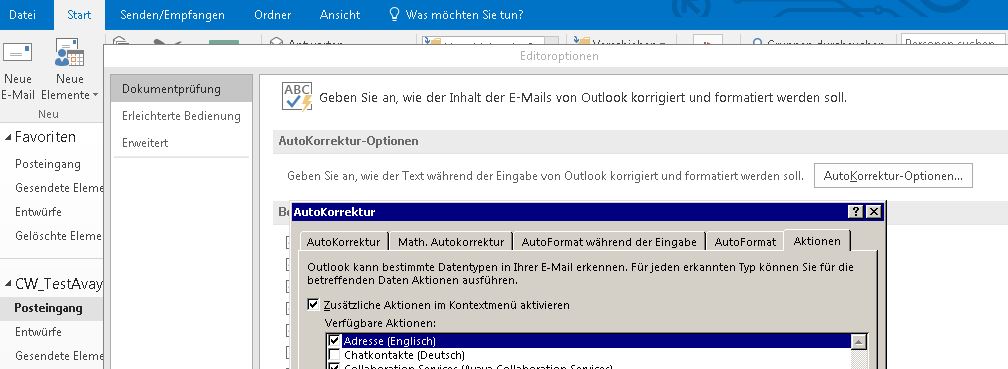Screen dimensions: 1008x369
Task: Select bold Posteingang under CW_TestAvaya
Action: 48,308
